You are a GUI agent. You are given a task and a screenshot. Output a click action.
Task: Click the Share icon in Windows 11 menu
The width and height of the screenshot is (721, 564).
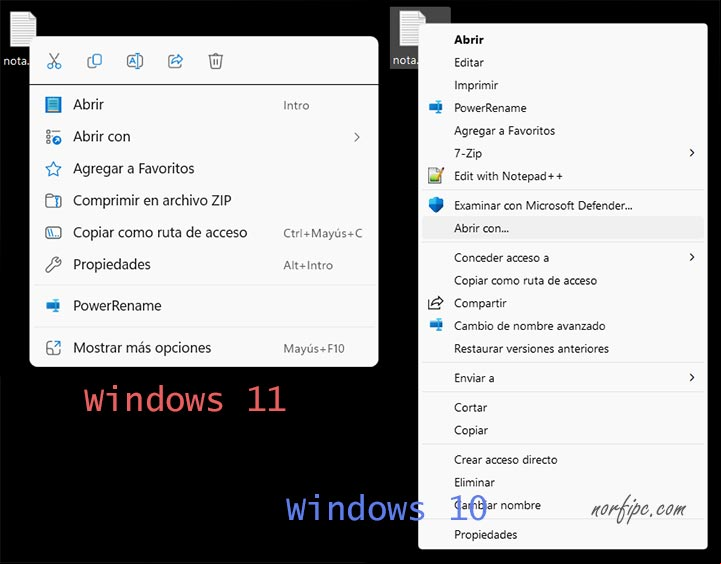175,61
